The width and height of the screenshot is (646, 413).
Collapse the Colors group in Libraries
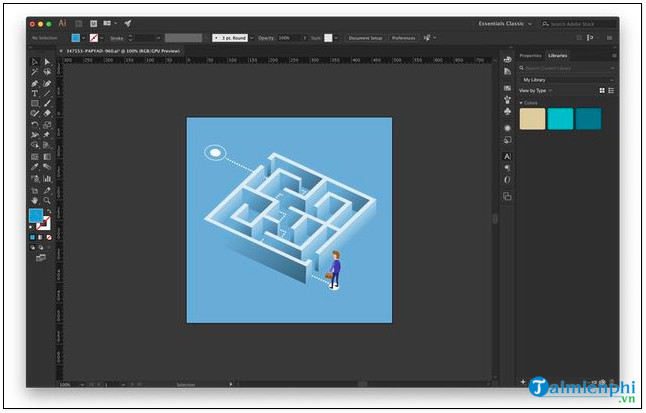pyautogui.click(x=521, y=103)
